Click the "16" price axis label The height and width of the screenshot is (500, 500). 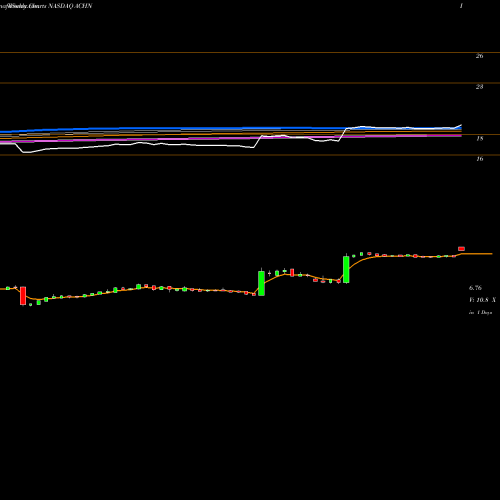480,159
